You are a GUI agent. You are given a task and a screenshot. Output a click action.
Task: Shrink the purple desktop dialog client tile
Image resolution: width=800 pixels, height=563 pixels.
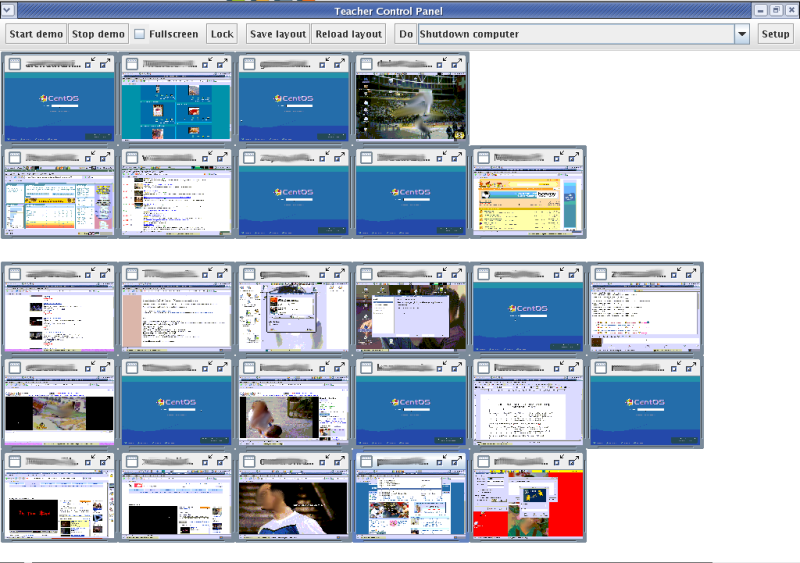click(x=441, y=274)
